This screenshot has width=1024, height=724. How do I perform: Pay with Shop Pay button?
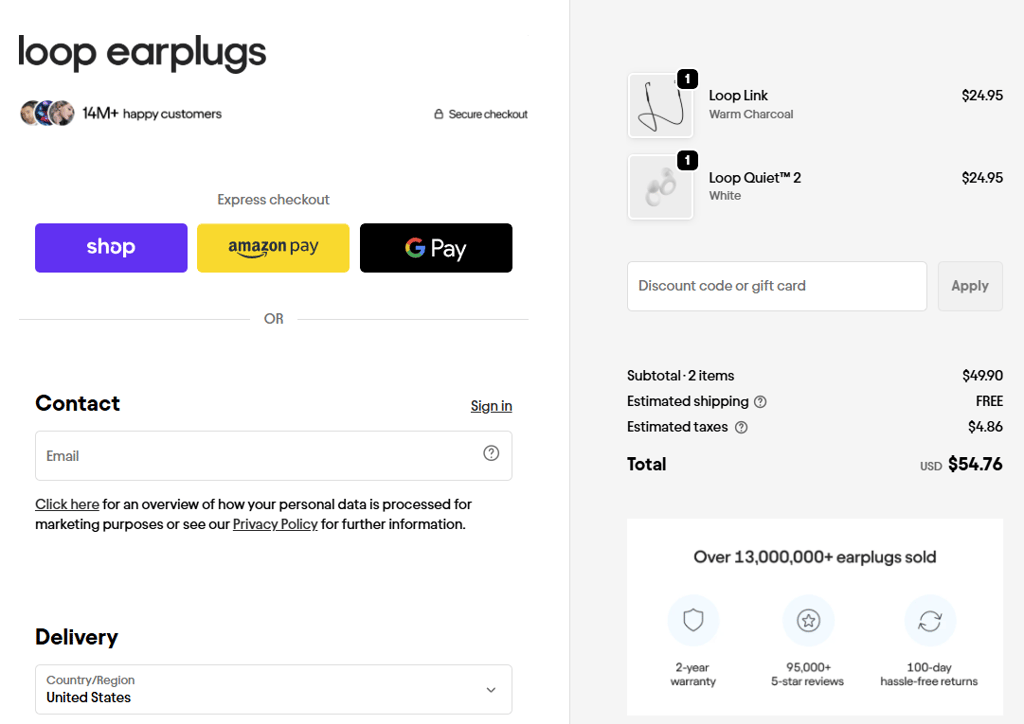(111, 247)
